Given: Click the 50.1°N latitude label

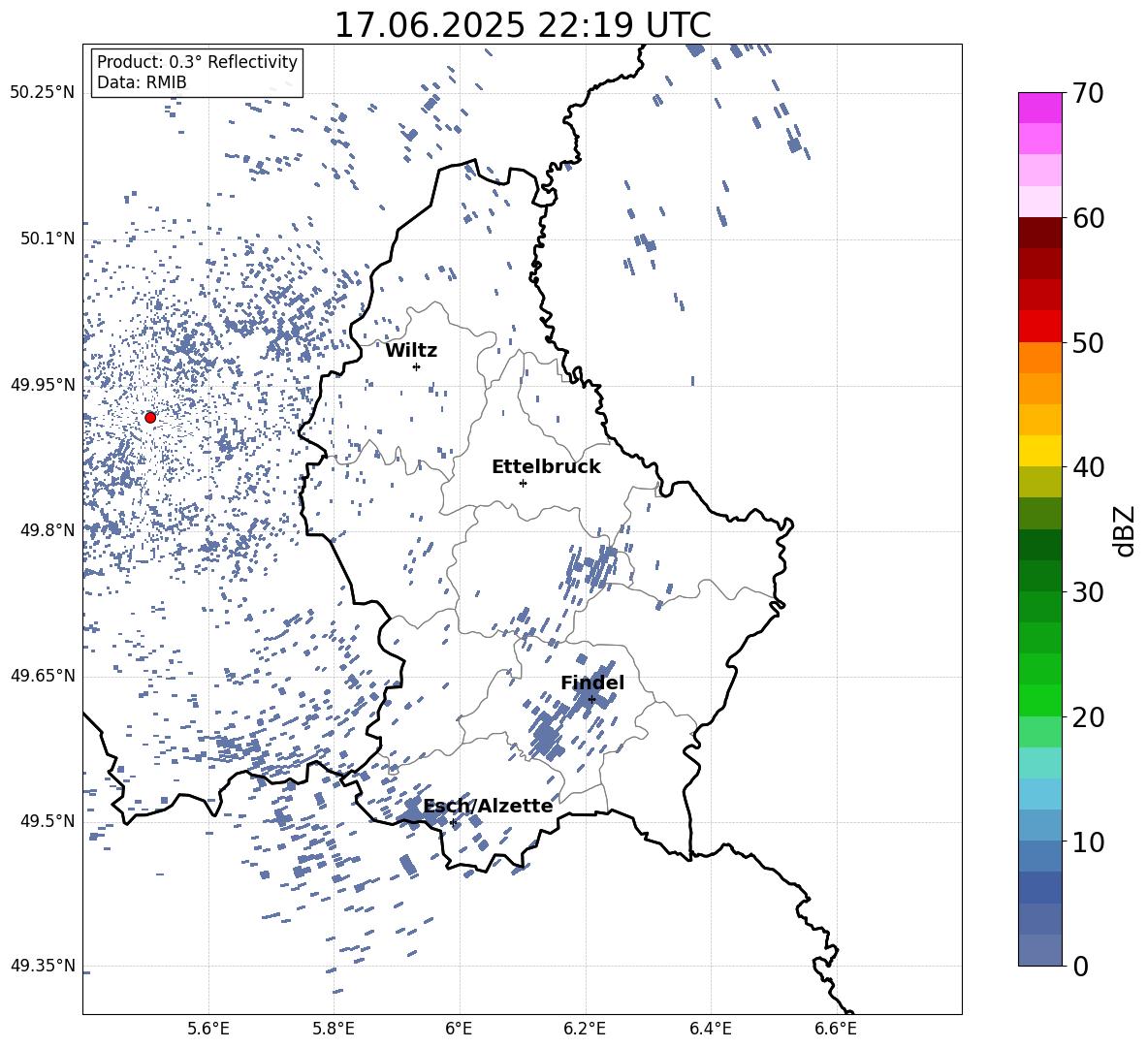Looking at the screenshot, I should (x=48, y=238).
